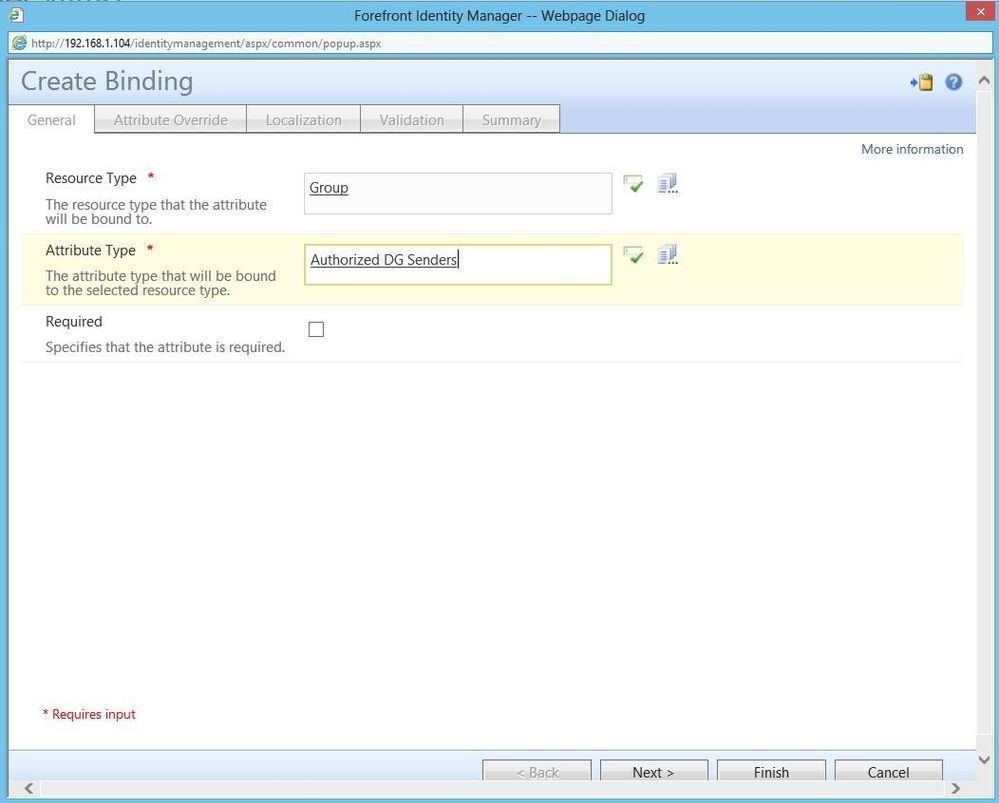Cancel the Create Binding dialog
The image size is (999, 803).
(889, 771)
